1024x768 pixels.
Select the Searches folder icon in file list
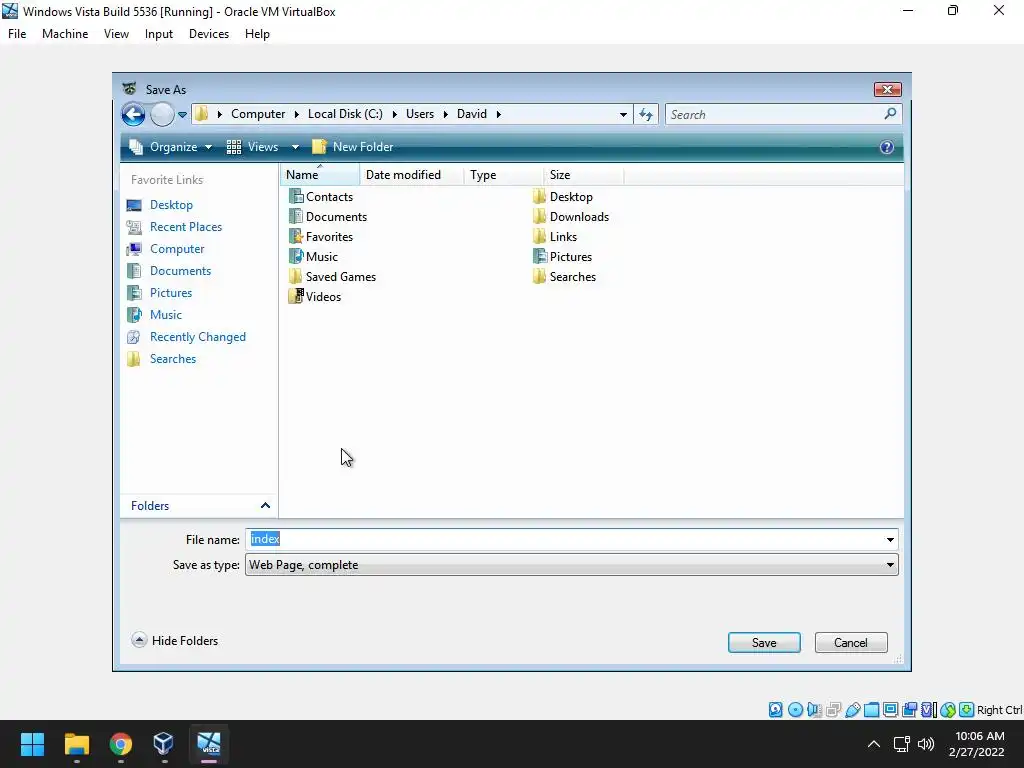[539, 276]
